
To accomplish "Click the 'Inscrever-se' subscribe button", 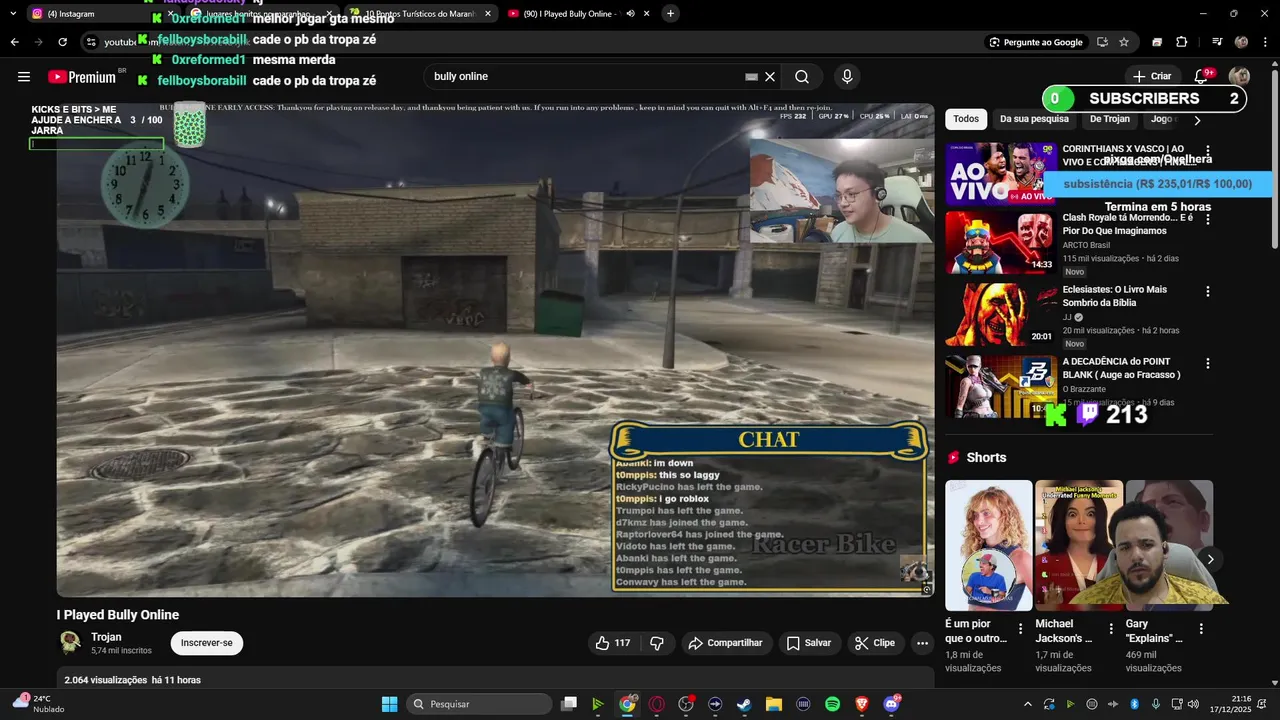I will [206, 643].
